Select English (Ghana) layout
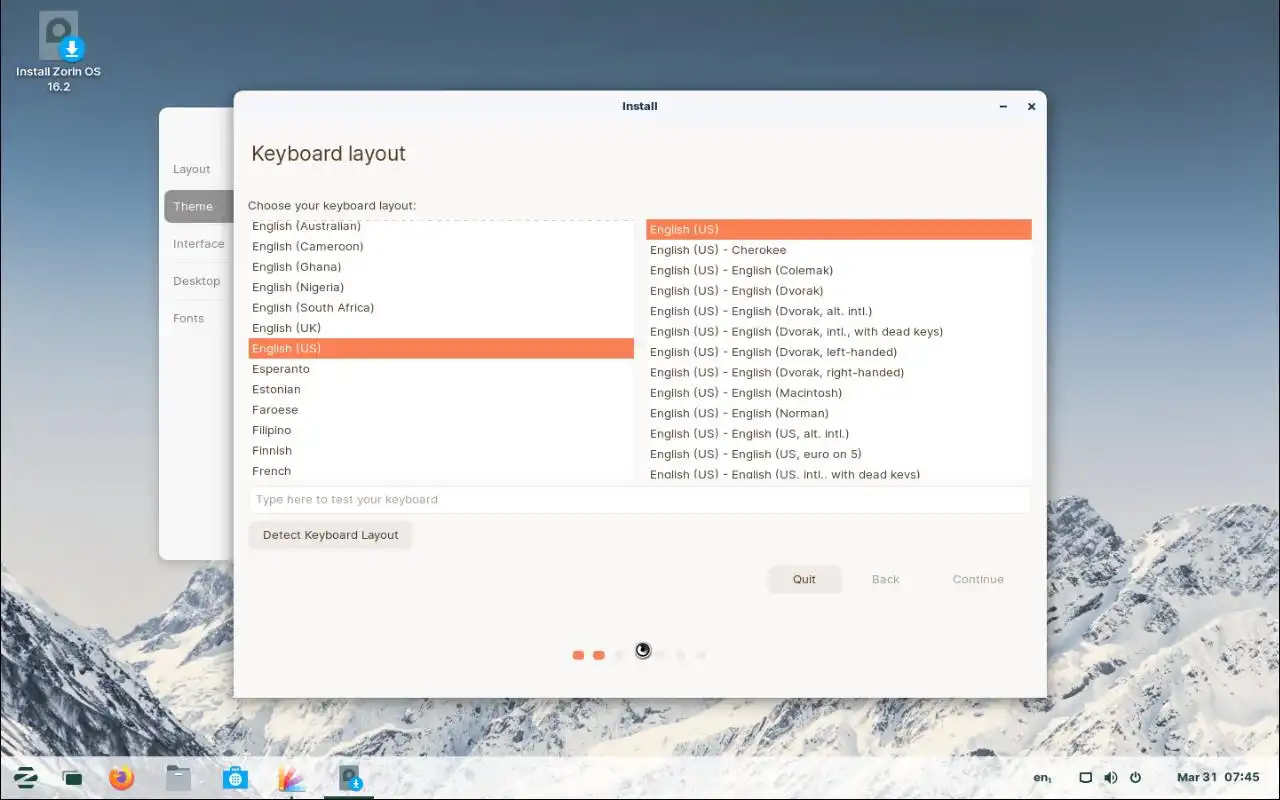Viewport: 1280px width, 800px height. point(441,267)
